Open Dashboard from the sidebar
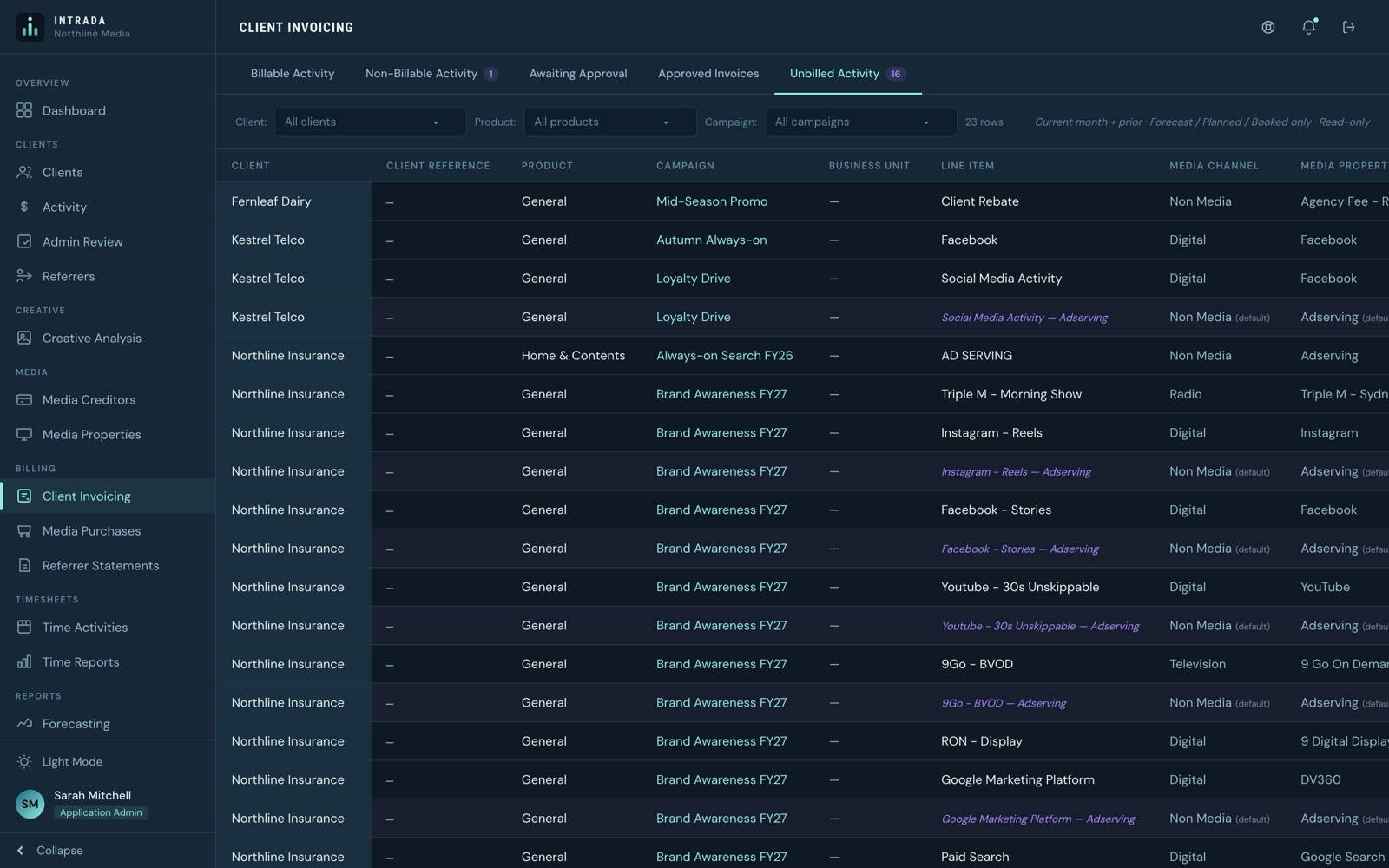The image size is (1389, 868). (x=108, y=110)
